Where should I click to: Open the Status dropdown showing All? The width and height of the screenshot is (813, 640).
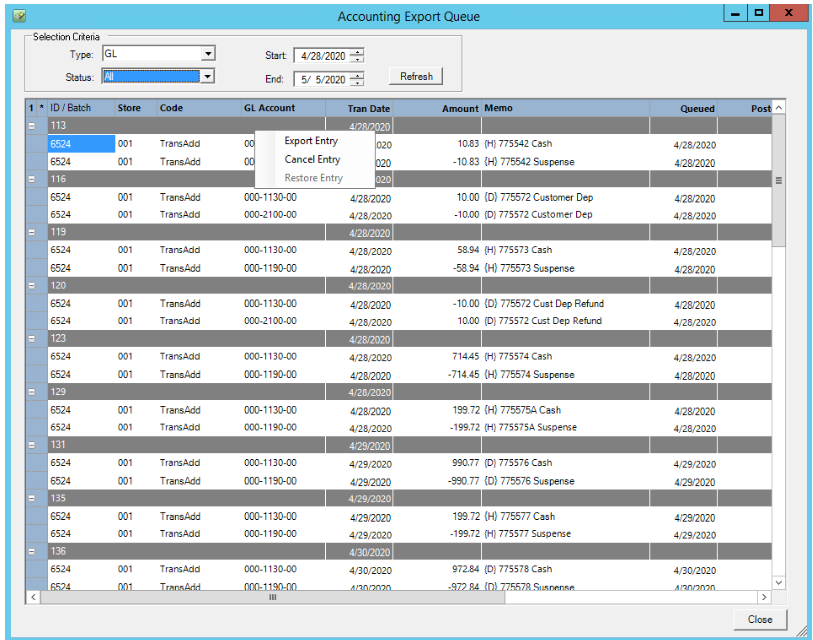point(208,76)
